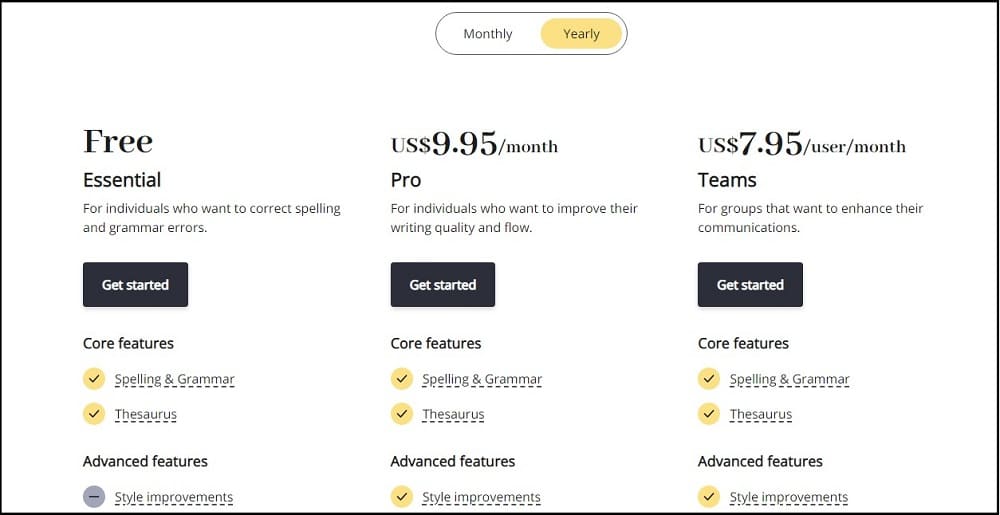The image size is (1000, 515).
Task: Click Thesaurus checkmark icon in Teams column
Action: click(x=709, y=414)
